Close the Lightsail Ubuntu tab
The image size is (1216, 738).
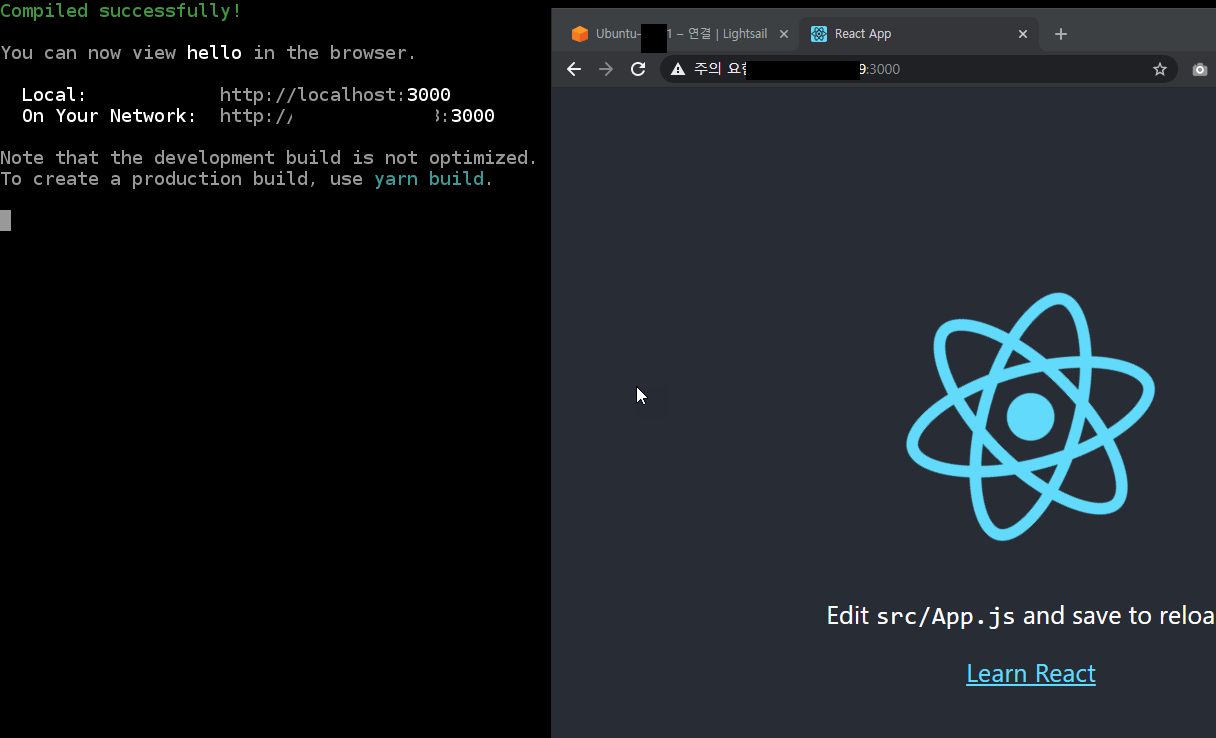784,34
